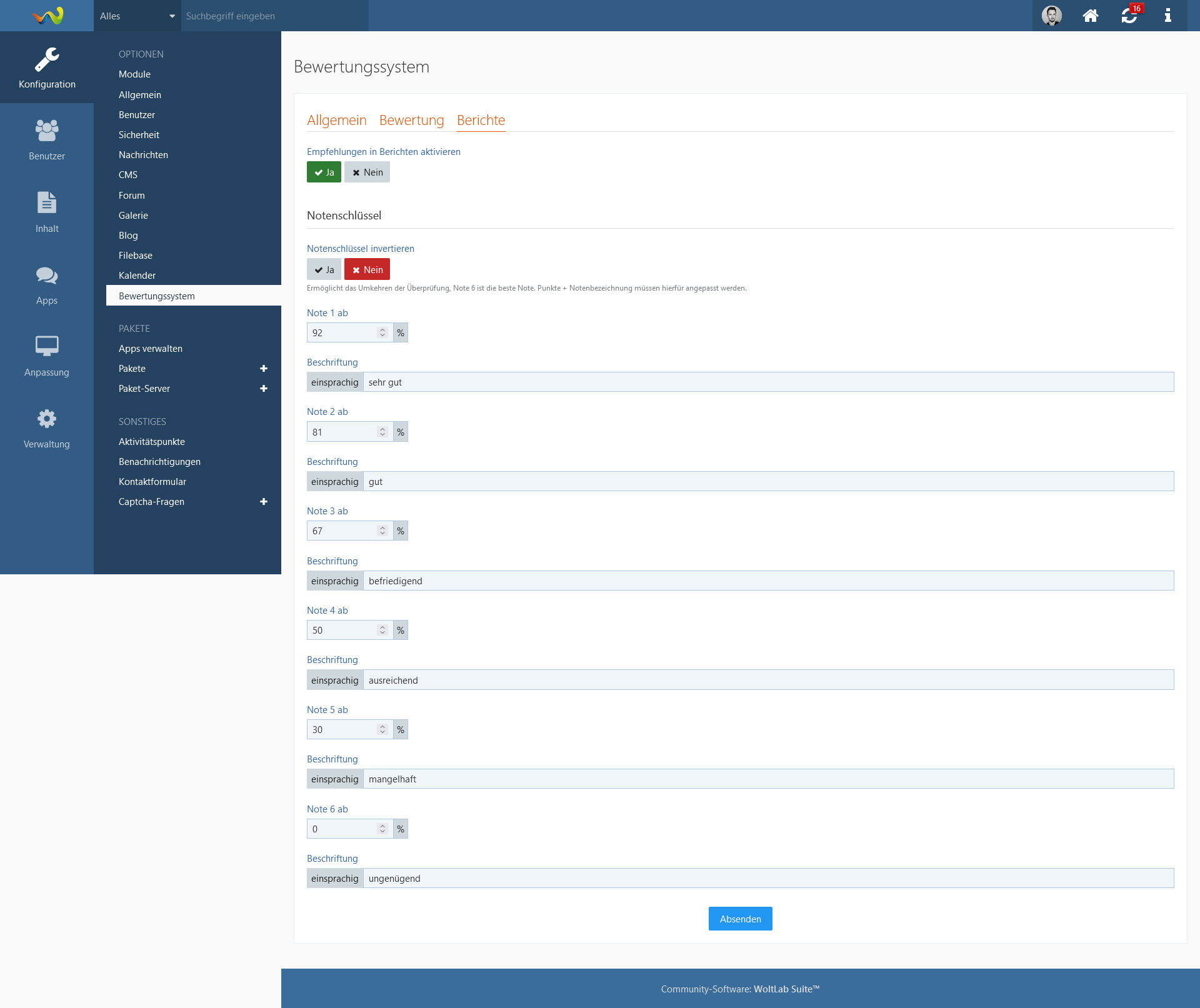1200x1008 pixels.
Task: Select Ja for Empfehlungen in Berichten
Action: pos(324,172)
